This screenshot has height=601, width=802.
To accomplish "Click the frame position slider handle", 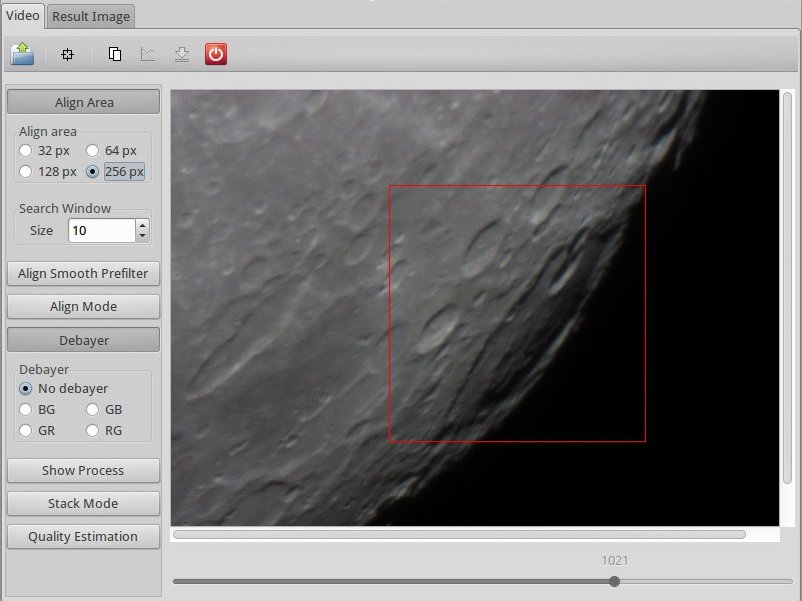I will tap(614, 581).
